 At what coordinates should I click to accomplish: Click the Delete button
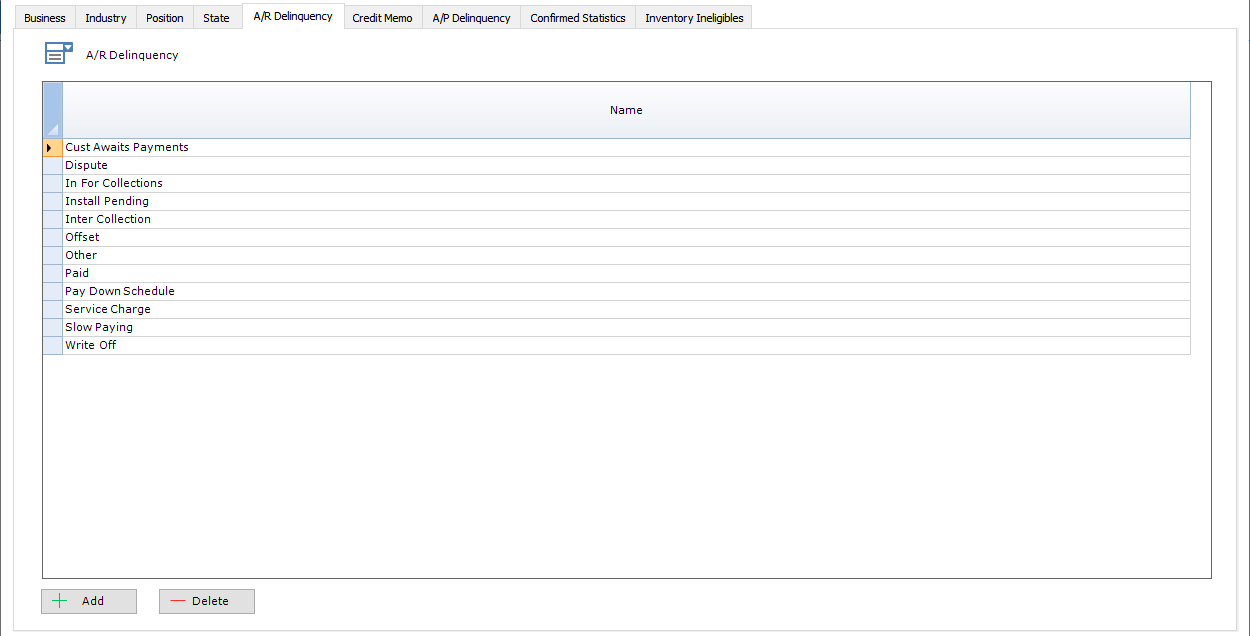point(206,601)
